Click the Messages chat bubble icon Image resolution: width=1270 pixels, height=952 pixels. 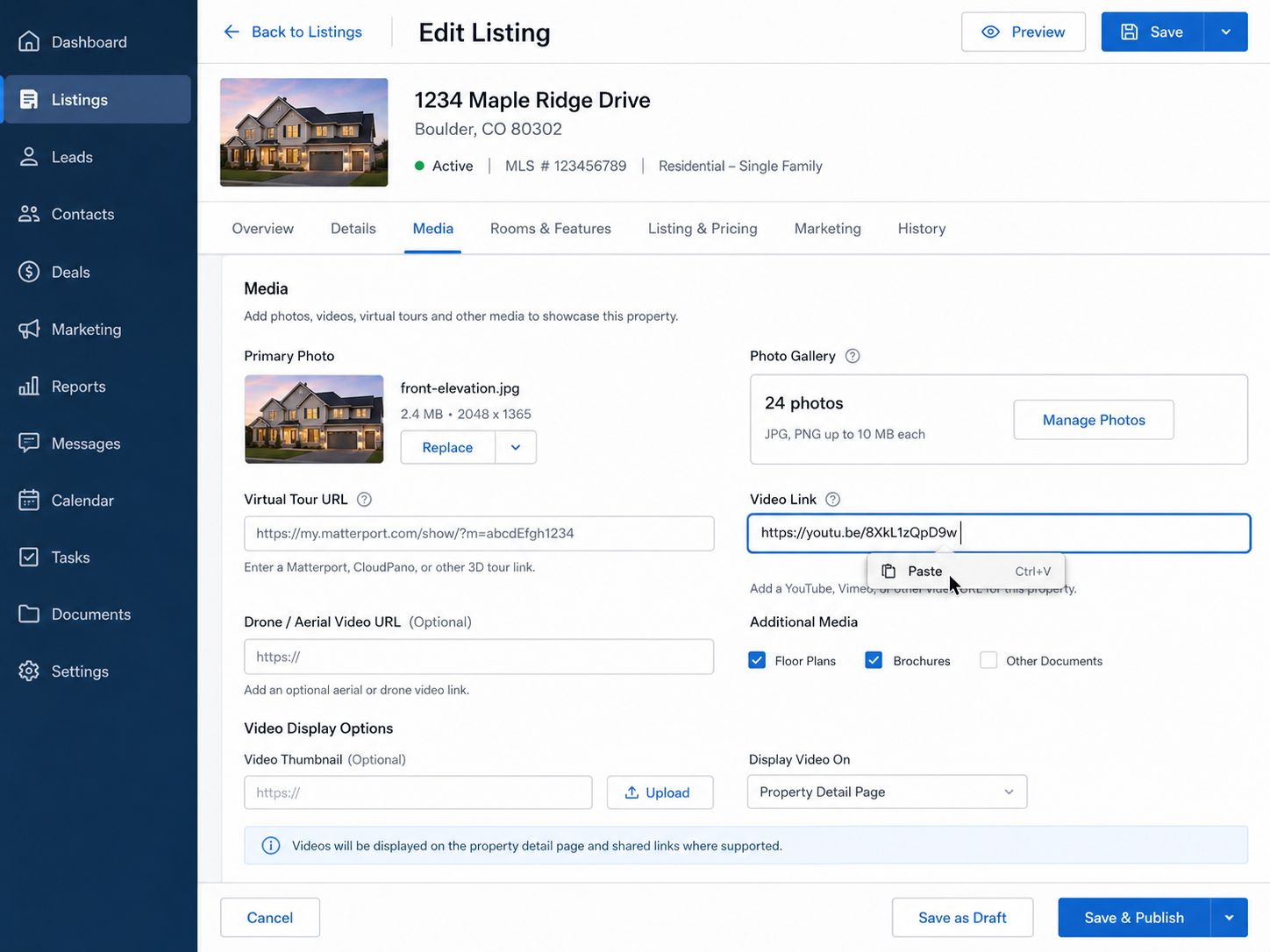tap(29, 443)
